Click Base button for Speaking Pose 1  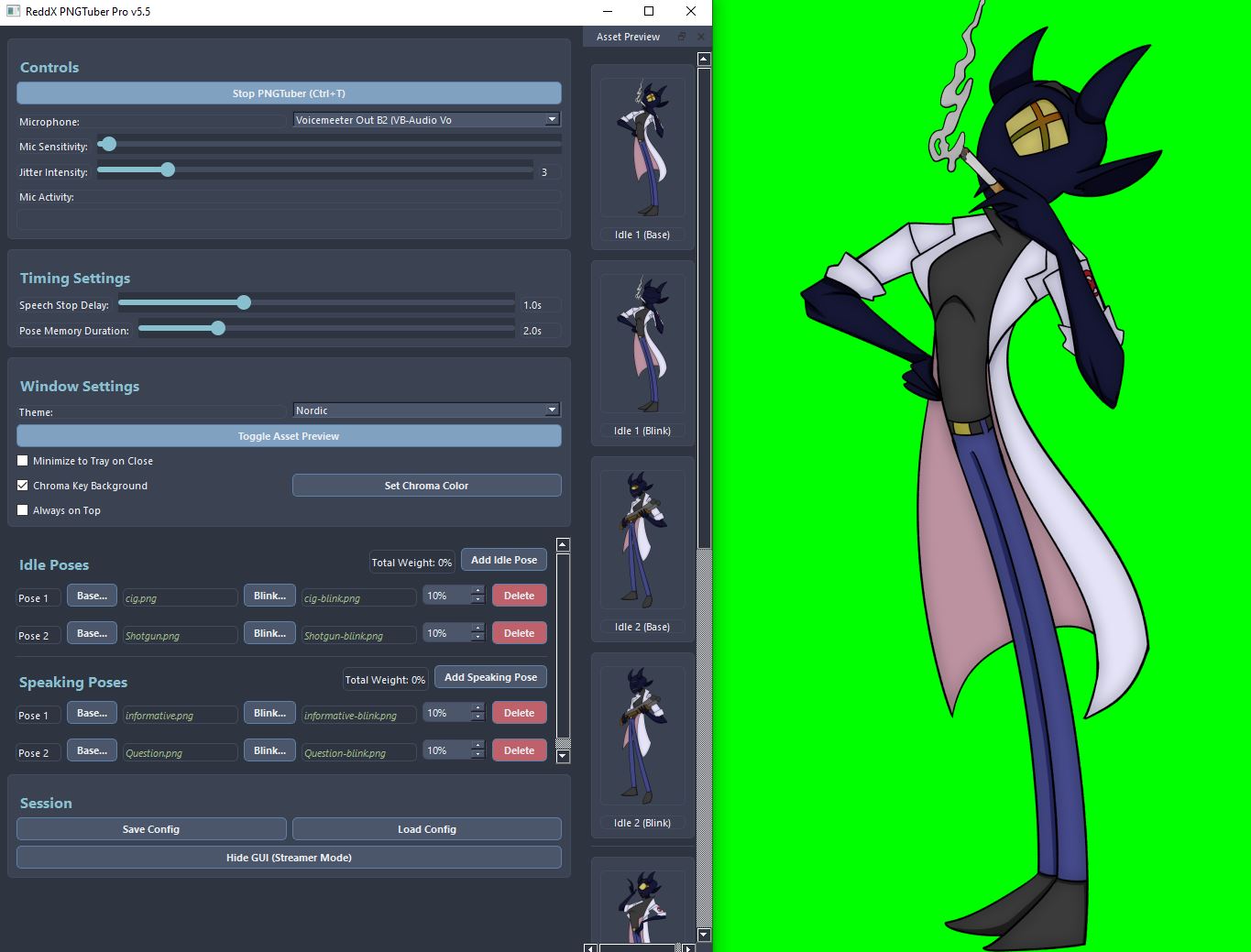(92, 713)
